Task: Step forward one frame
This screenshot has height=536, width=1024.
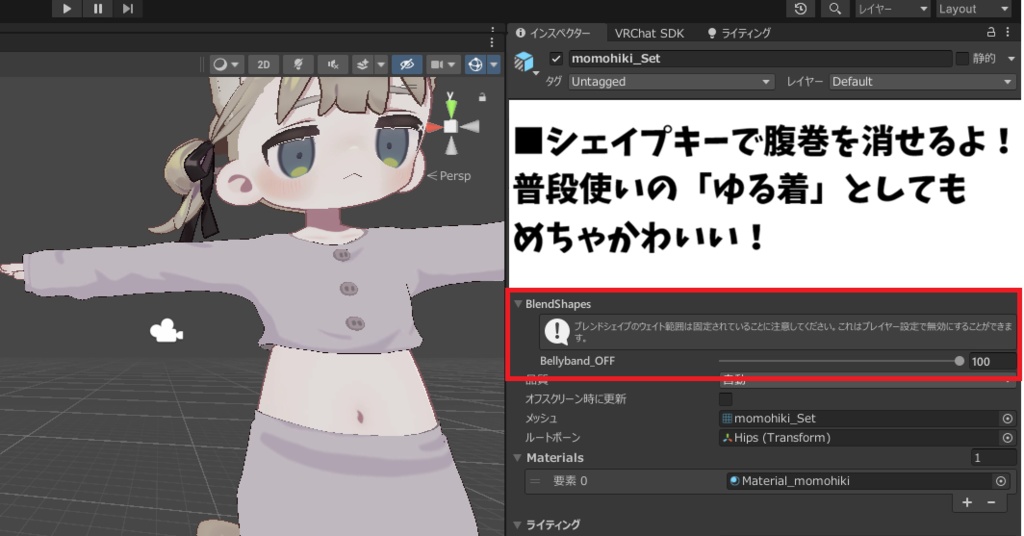Action: tap(128, 8)
